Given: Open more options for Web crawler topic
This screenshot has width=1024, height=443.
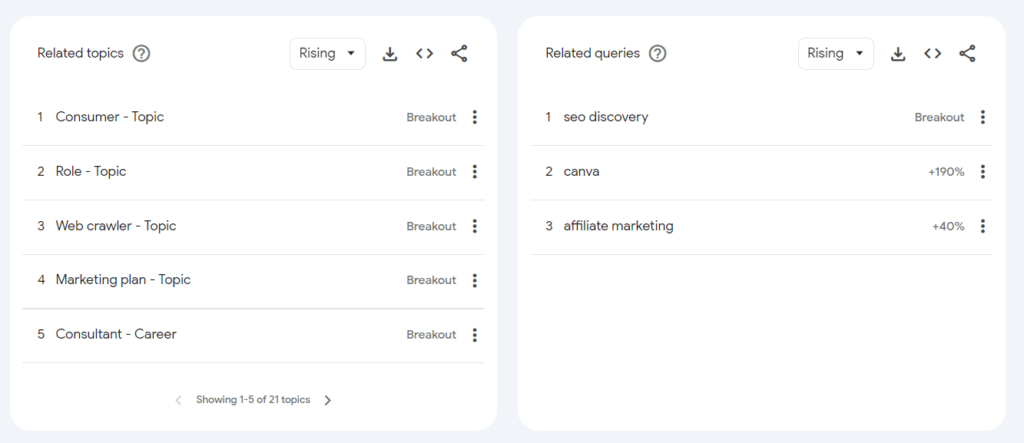Looking at the screenshot, I should (x=474, y=226).
